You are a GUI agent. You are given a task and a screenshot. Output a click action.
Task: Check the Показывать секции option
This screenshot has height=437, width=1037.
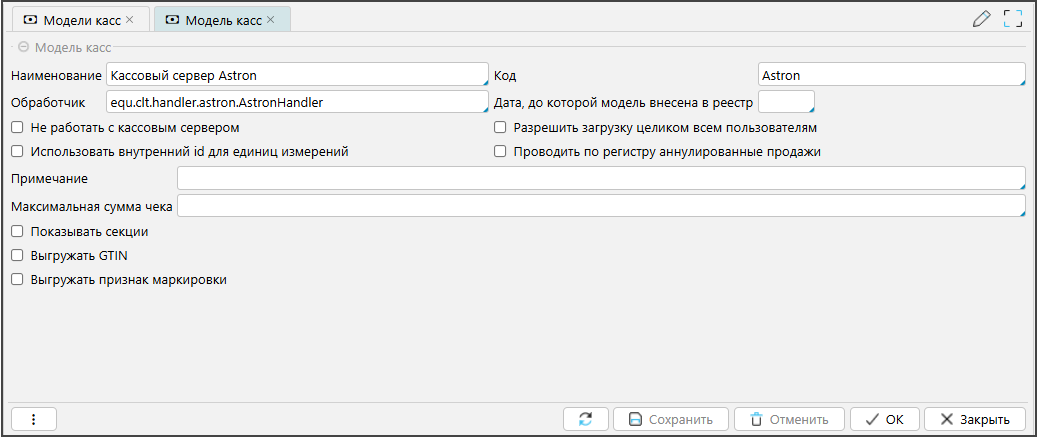click(x=17, y=231)
